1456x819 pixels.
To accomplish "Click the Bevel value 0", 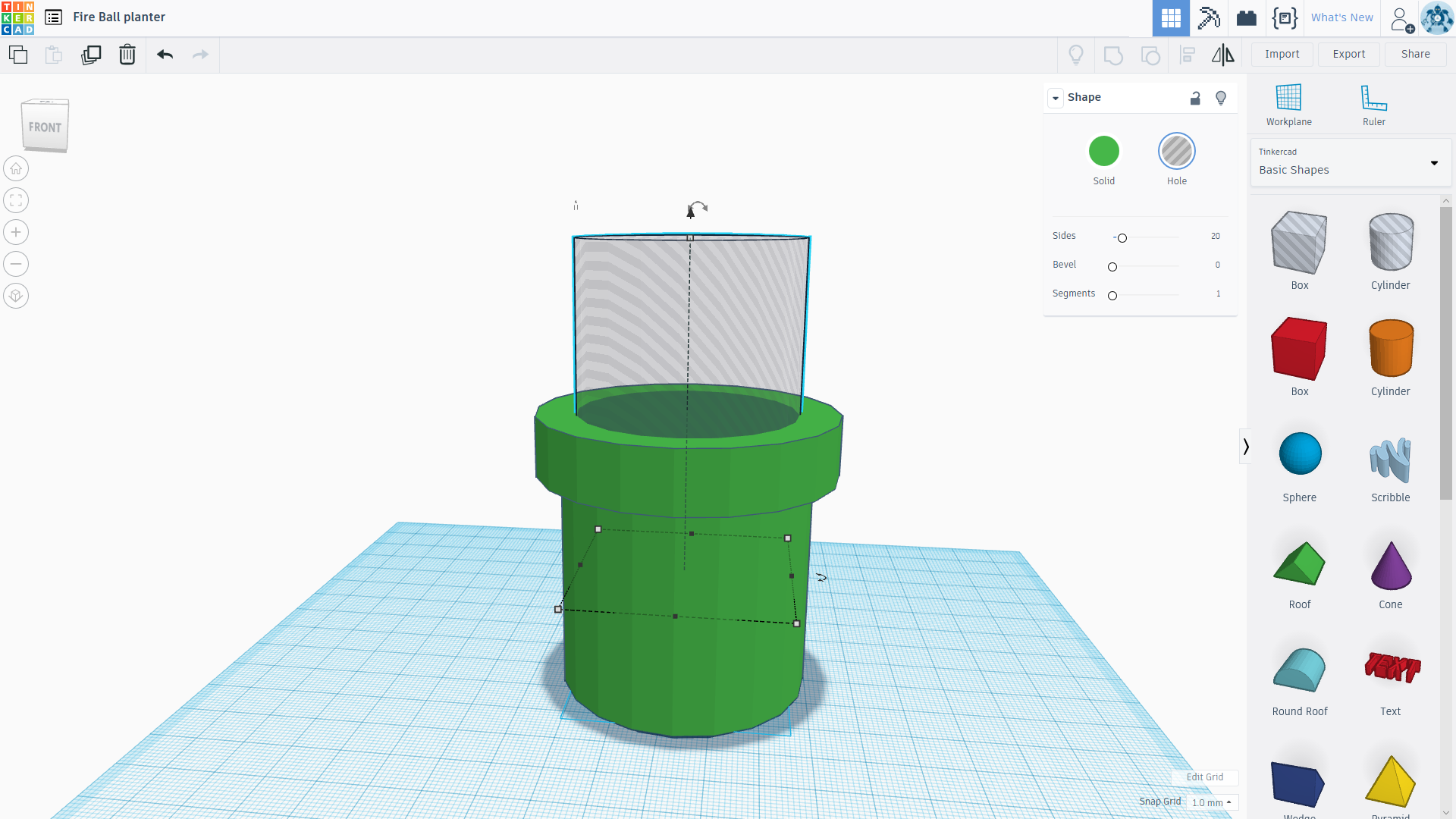I will [1218, 265].
